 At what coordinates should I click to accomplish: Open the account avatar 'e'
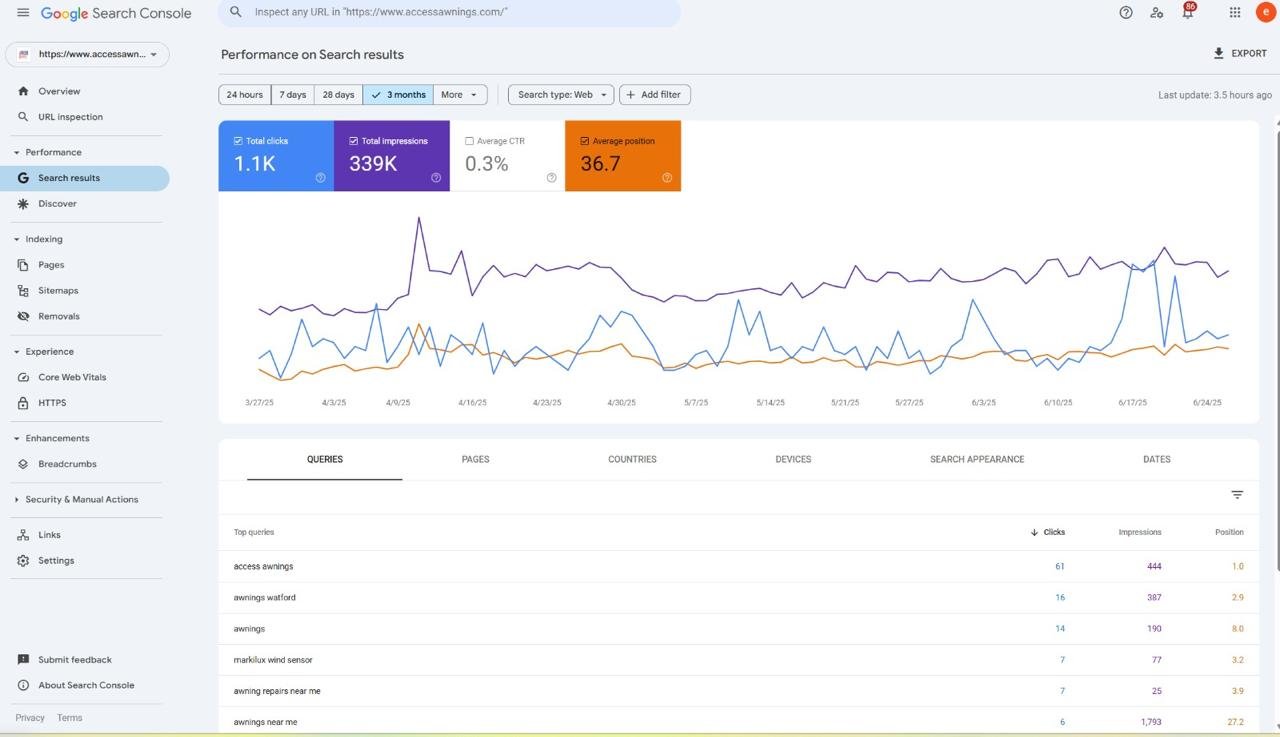tap(1265, 12)
